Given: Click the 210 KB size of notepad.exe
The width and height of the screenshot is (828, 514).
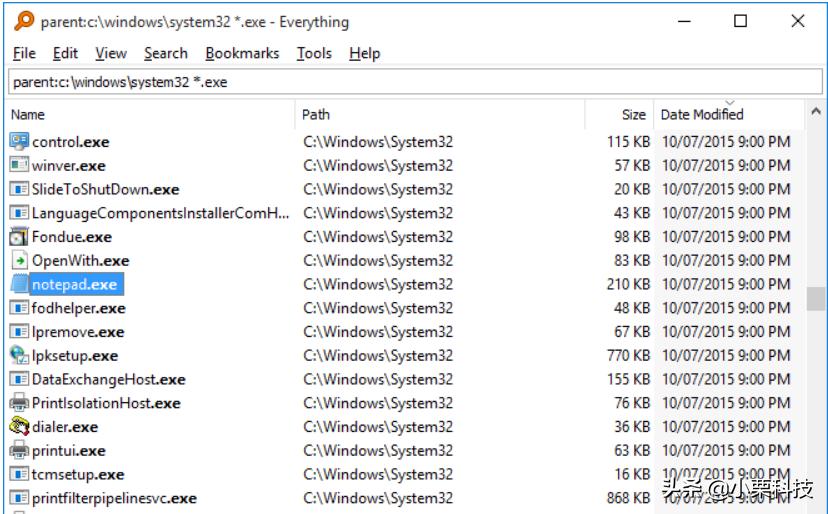Looking at the screenshot, I should pyautogui.click(x=628, y=284).
